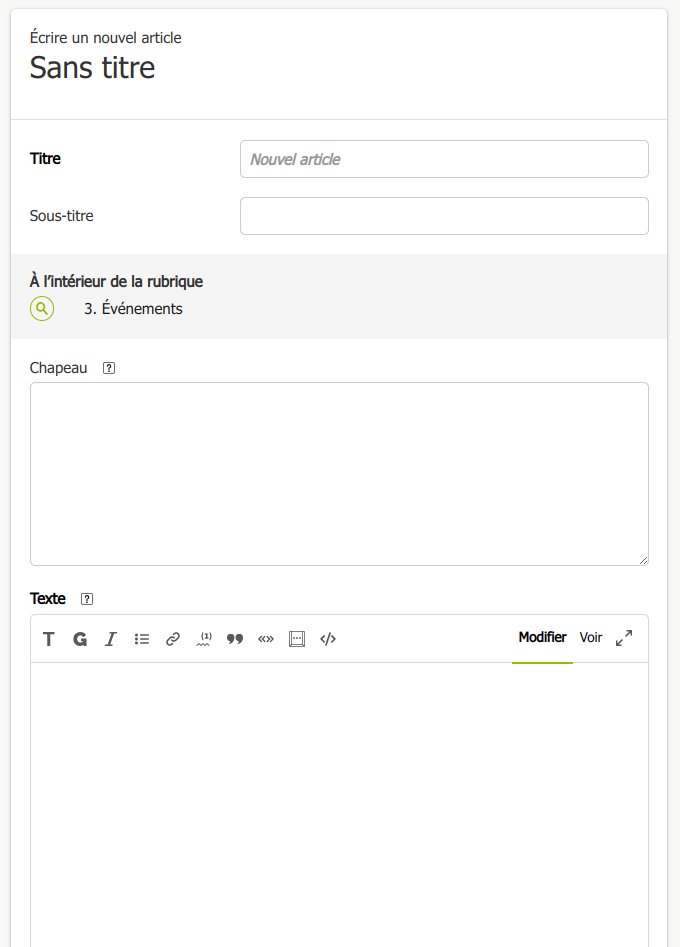
Task: Add a footnote with the (1) icon
Action: pos(204,639)
